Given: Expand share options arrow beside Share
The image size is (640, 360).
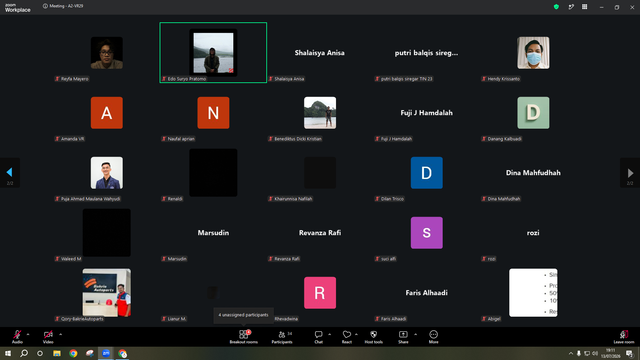Looking at the screenshot, I should pos(416,334).
